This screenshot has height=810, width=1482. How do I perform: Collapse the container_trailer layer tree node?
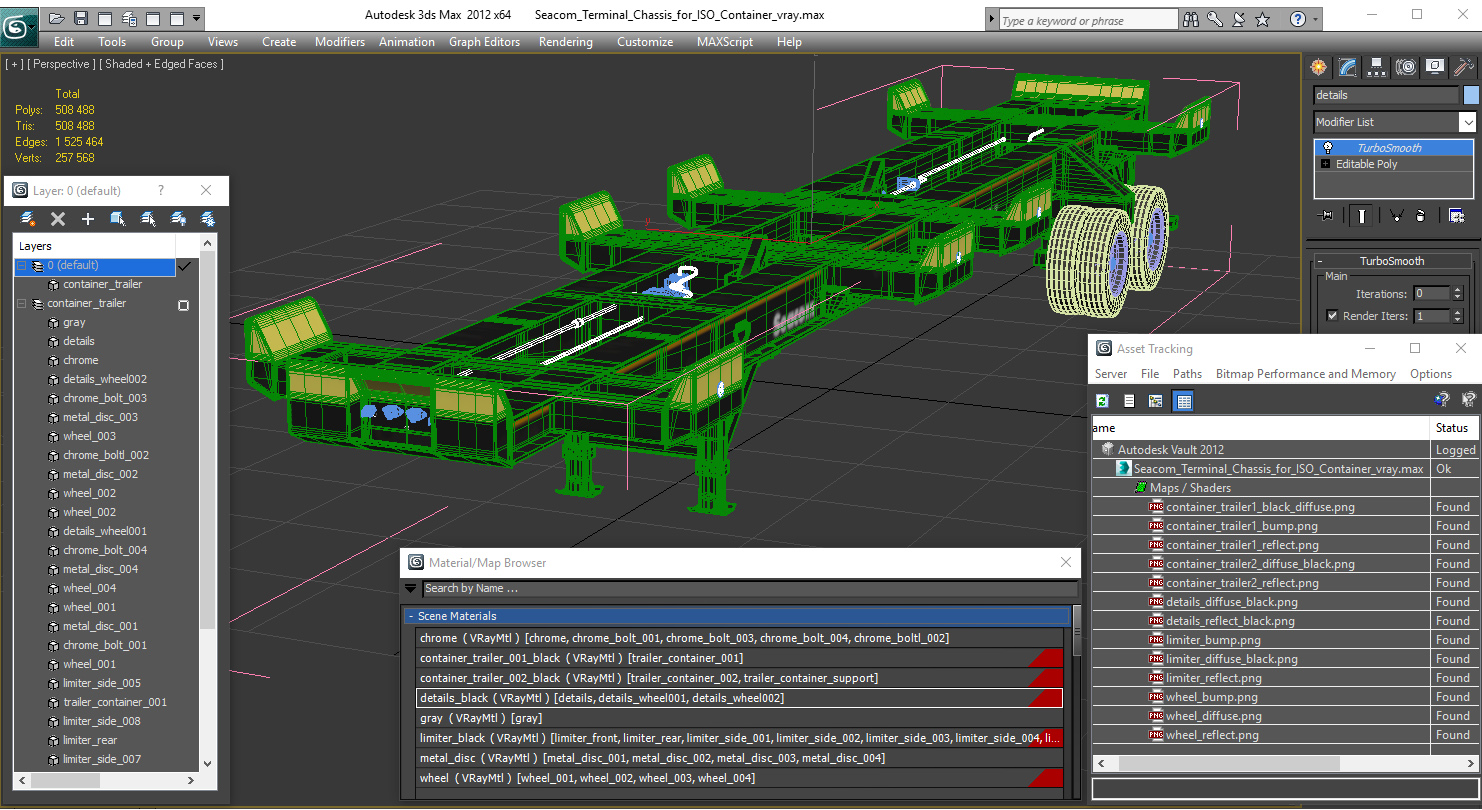21,304
